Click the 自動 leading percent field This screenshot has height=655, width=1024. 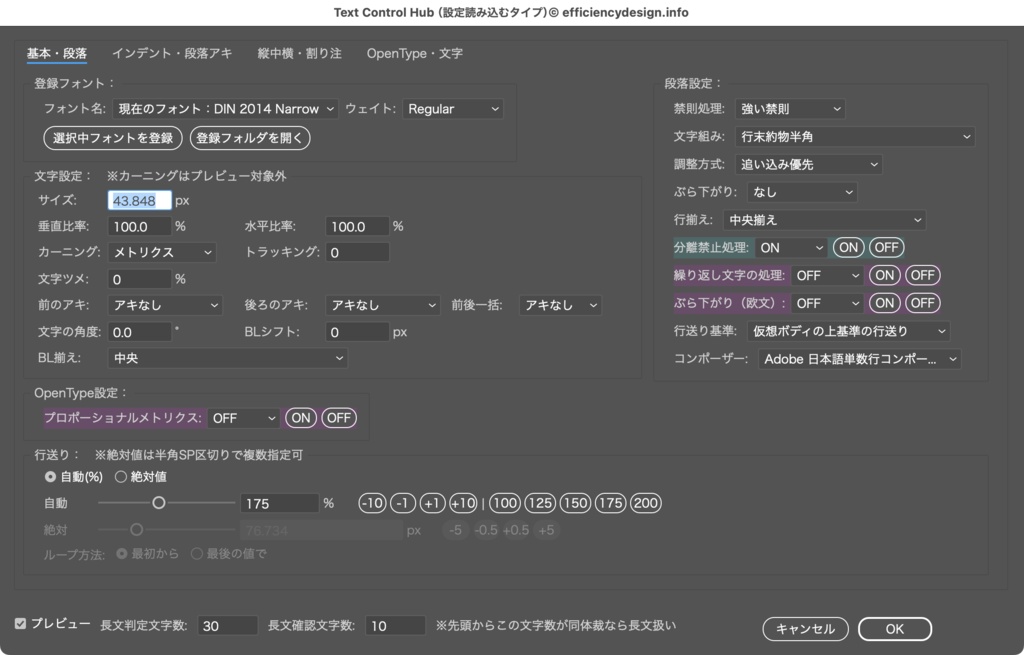280,503
